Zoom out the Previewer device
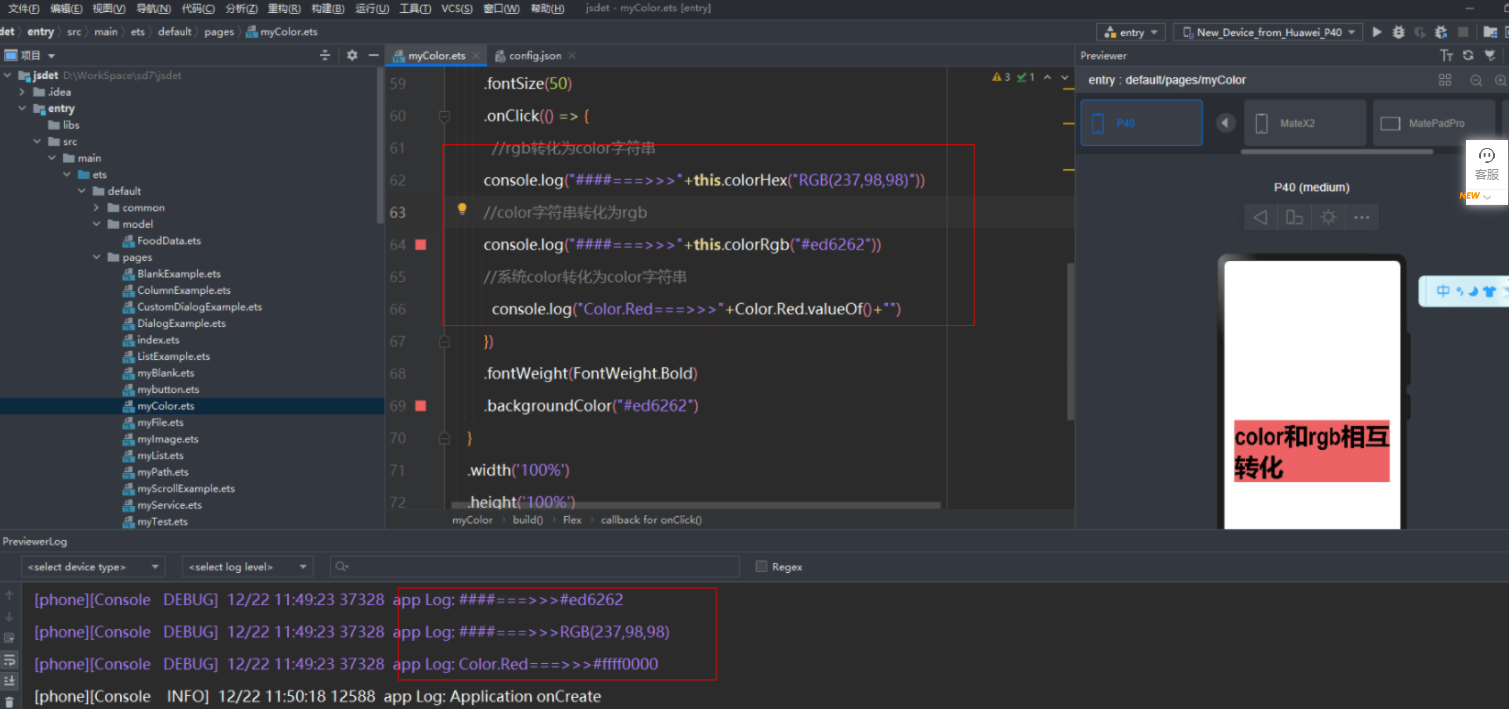Screen dimensions: 1509x709 1476,80
